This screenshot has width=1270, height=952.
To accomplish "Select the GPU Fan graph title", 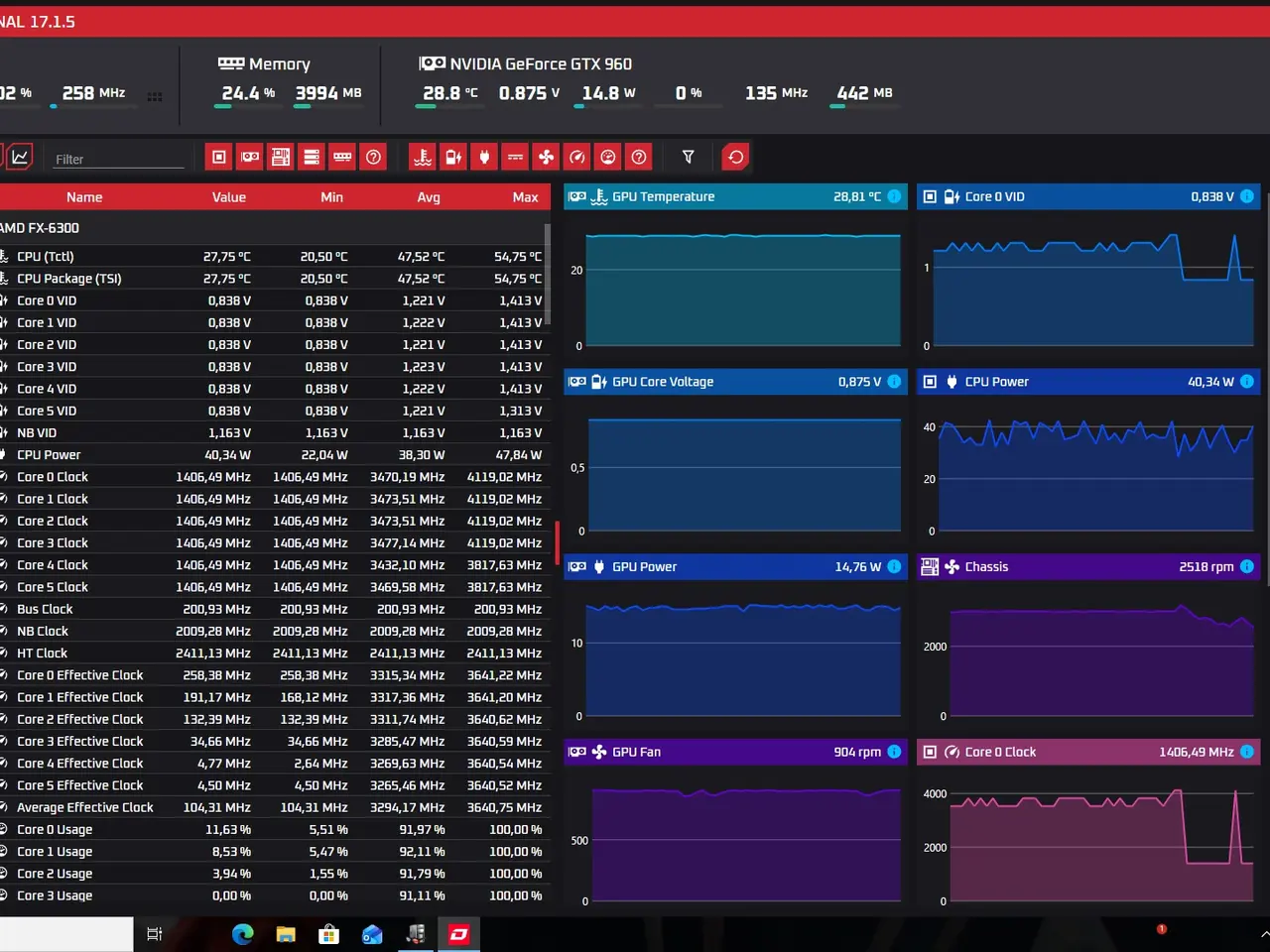I will [x=636, y=752].
